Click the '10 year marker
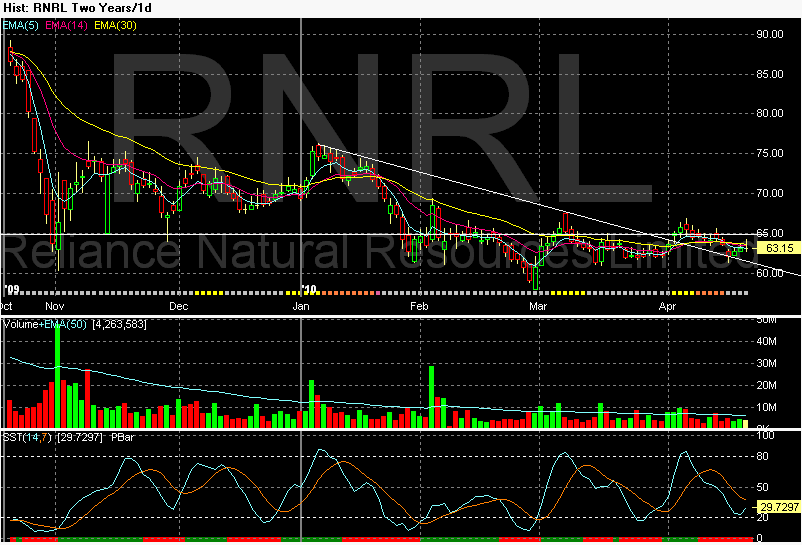This screenshot has height=545, width=802. [309, 289]
